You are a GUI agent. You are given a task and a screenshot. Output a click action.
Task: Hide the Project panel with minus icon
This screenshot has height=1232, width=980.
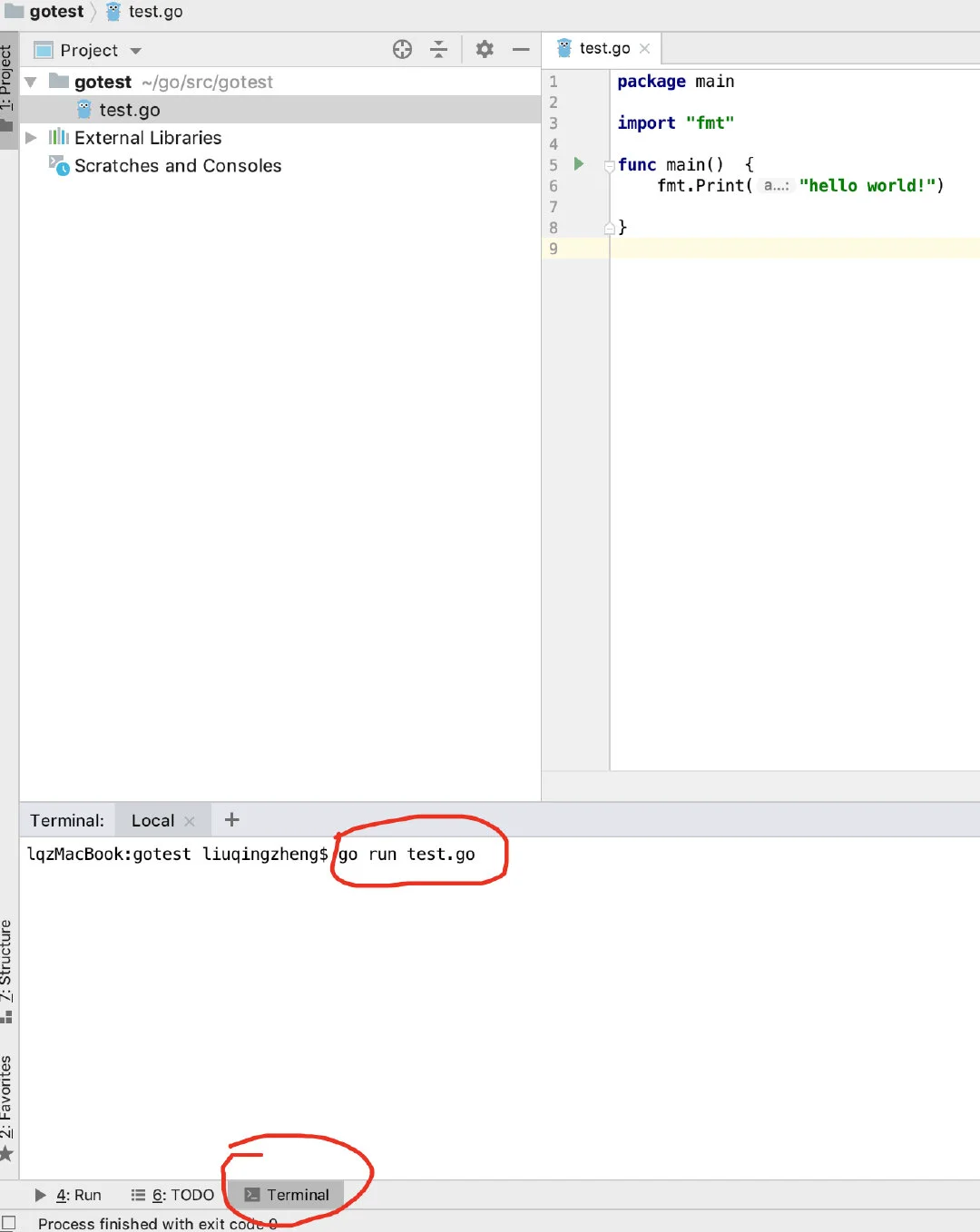pos(521,50)
